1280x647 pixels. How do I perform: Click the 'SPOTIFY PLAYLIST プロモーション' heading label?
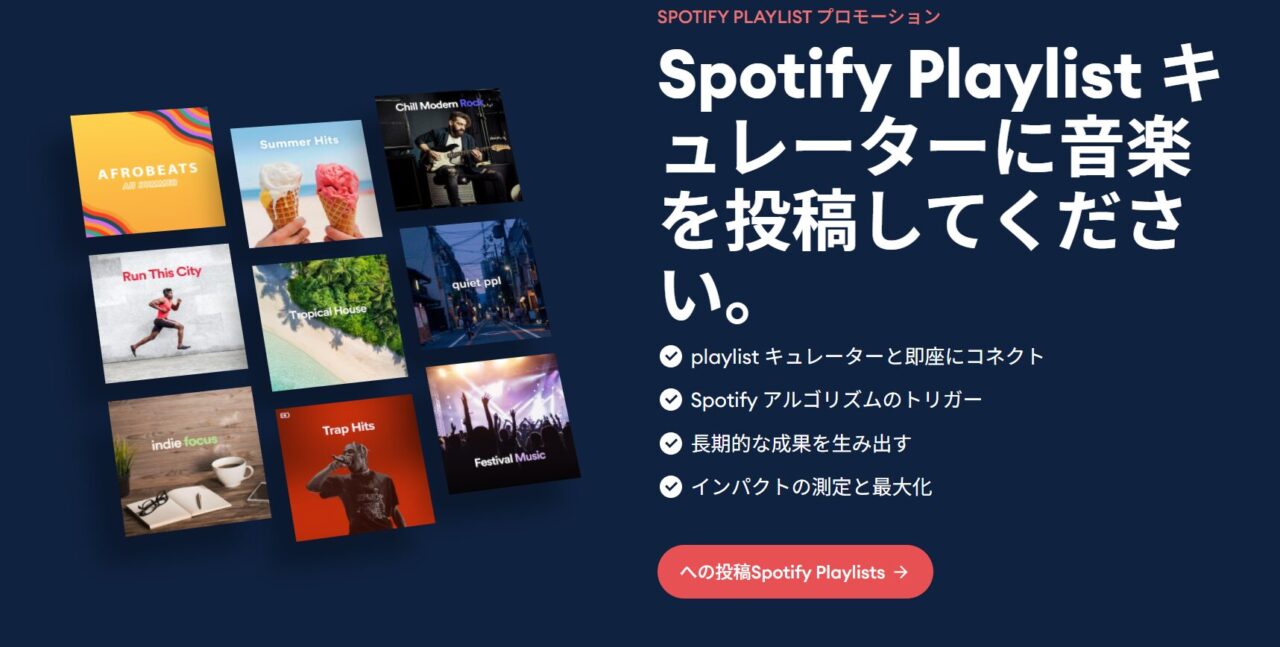tap(799, 16)
